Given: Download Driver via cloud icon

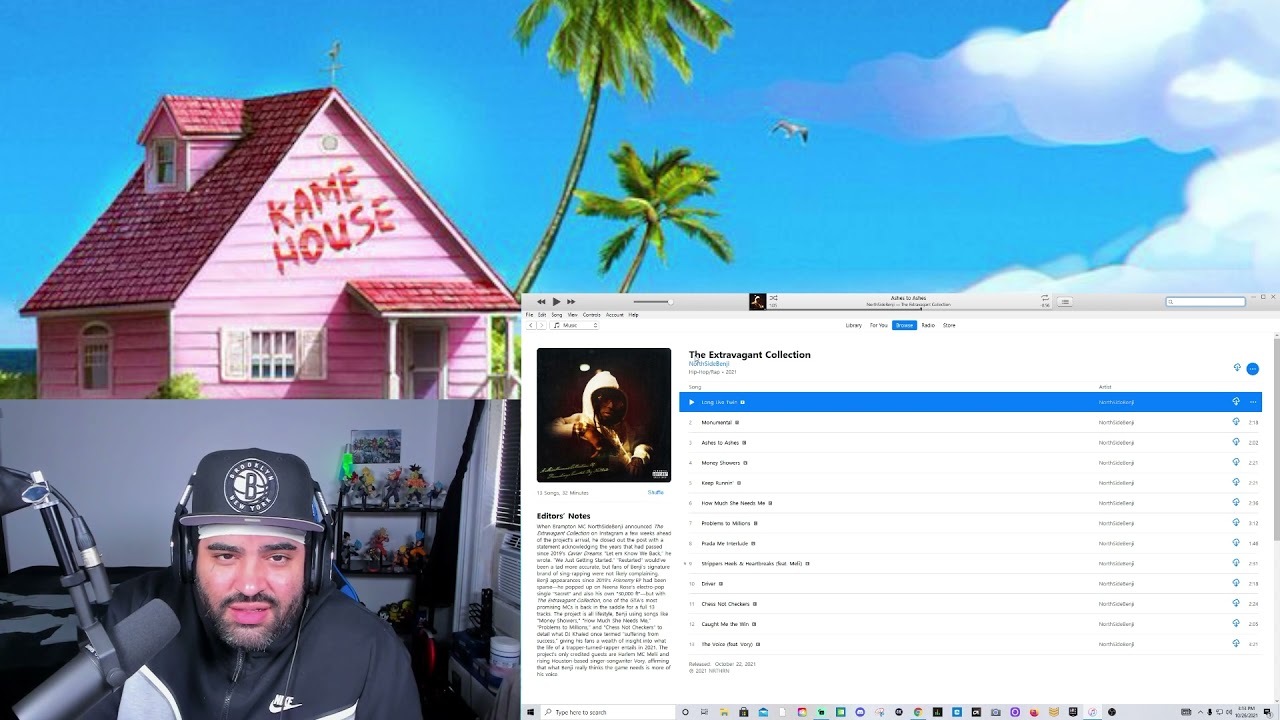Looking at the screenshot, I should pos(1236,584).
